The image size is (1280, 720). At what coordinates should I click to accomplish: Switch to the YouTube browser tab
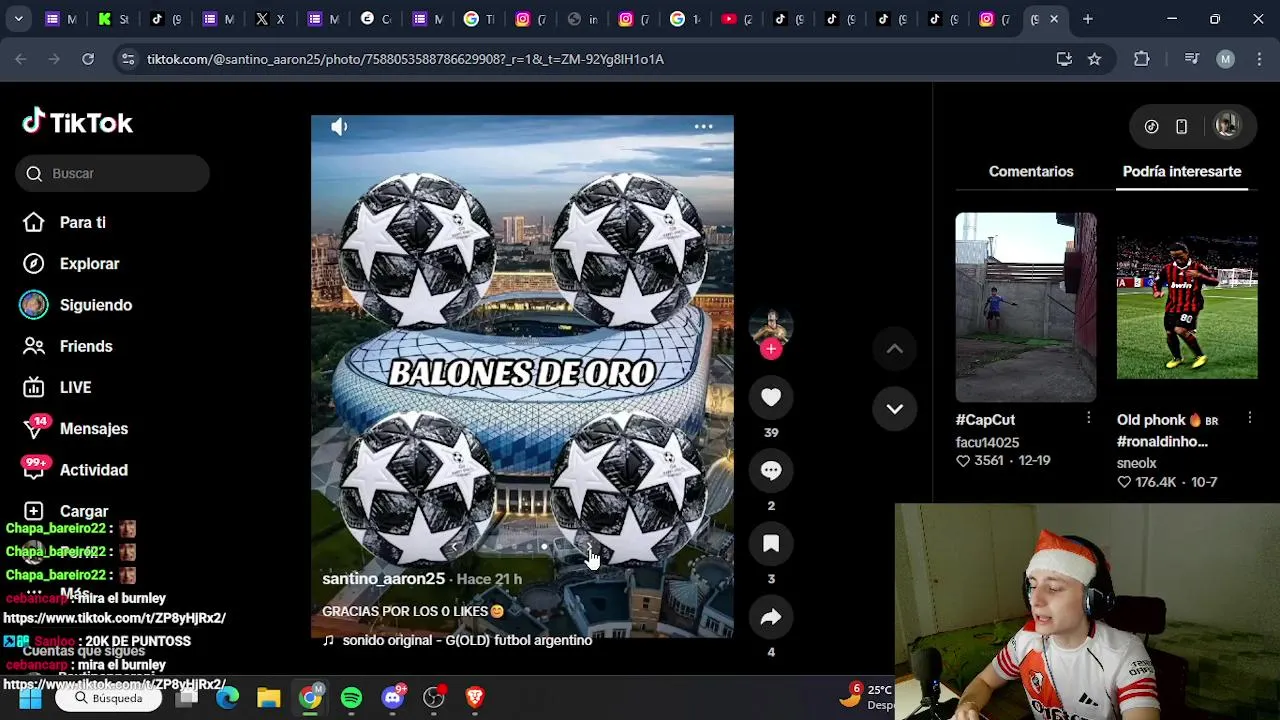click(736, 19)
